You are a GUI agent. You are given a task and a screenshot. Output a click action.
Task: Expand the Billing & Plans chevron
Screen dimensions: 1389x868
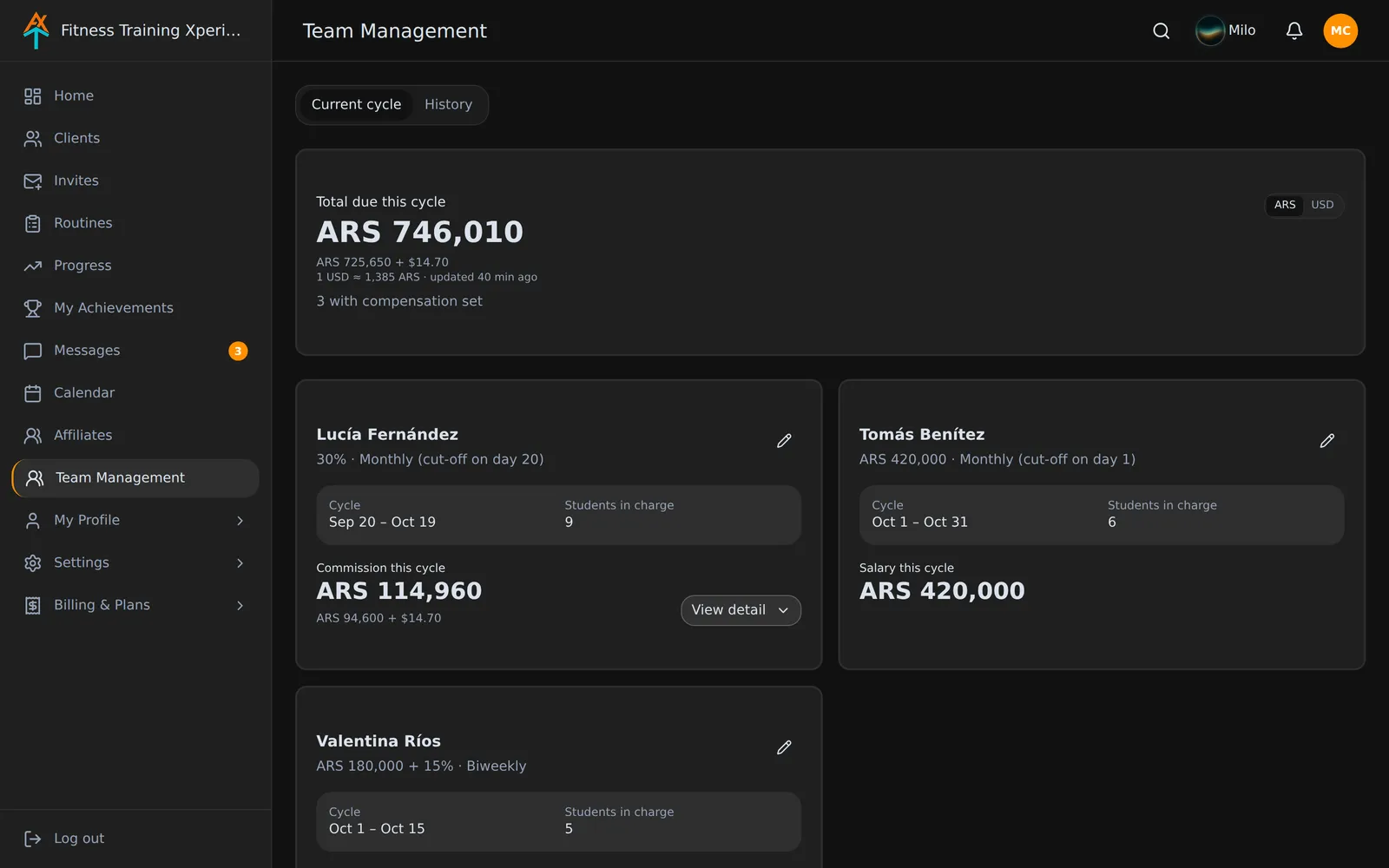point(240,606)
